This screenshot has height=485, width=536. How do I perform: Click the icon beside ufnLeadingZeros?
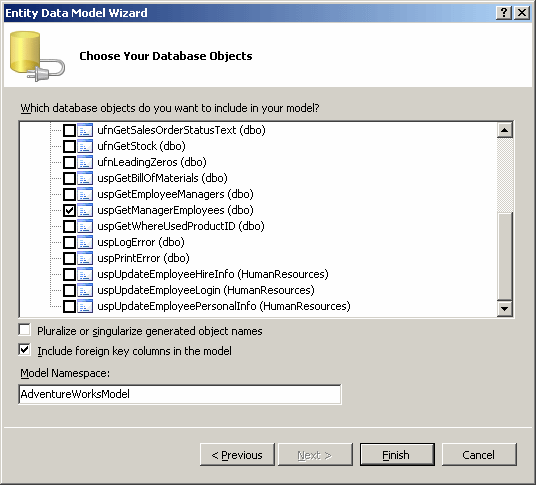coord(85,162)
